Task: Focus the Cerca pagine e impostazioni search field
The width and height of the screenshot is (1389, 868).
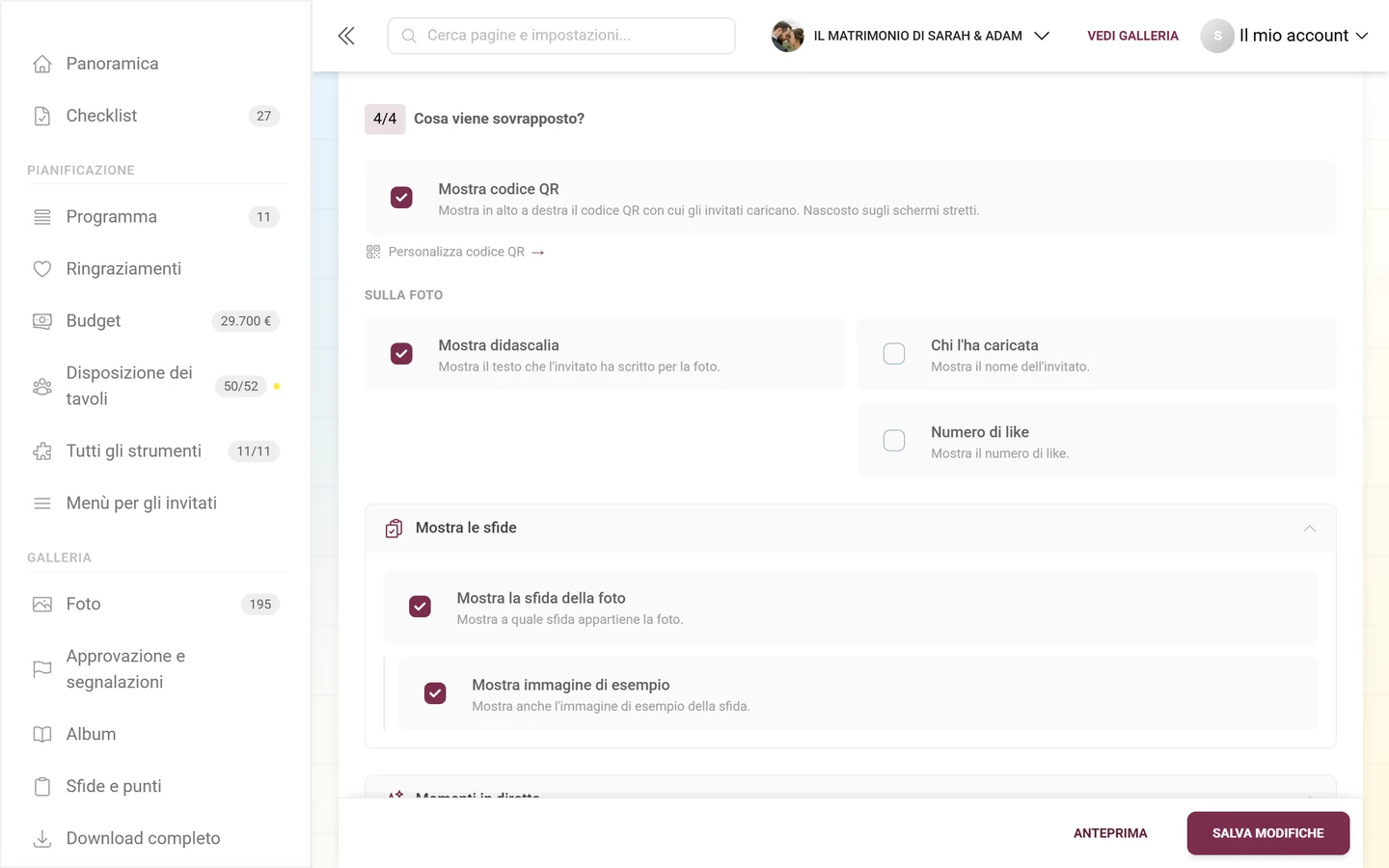Action: [x=561, y=36]
